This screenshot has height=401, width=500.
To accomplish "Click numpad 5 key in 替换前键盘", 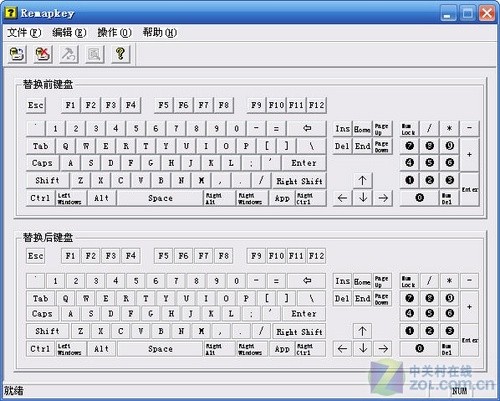I will [x=429, y=163].
